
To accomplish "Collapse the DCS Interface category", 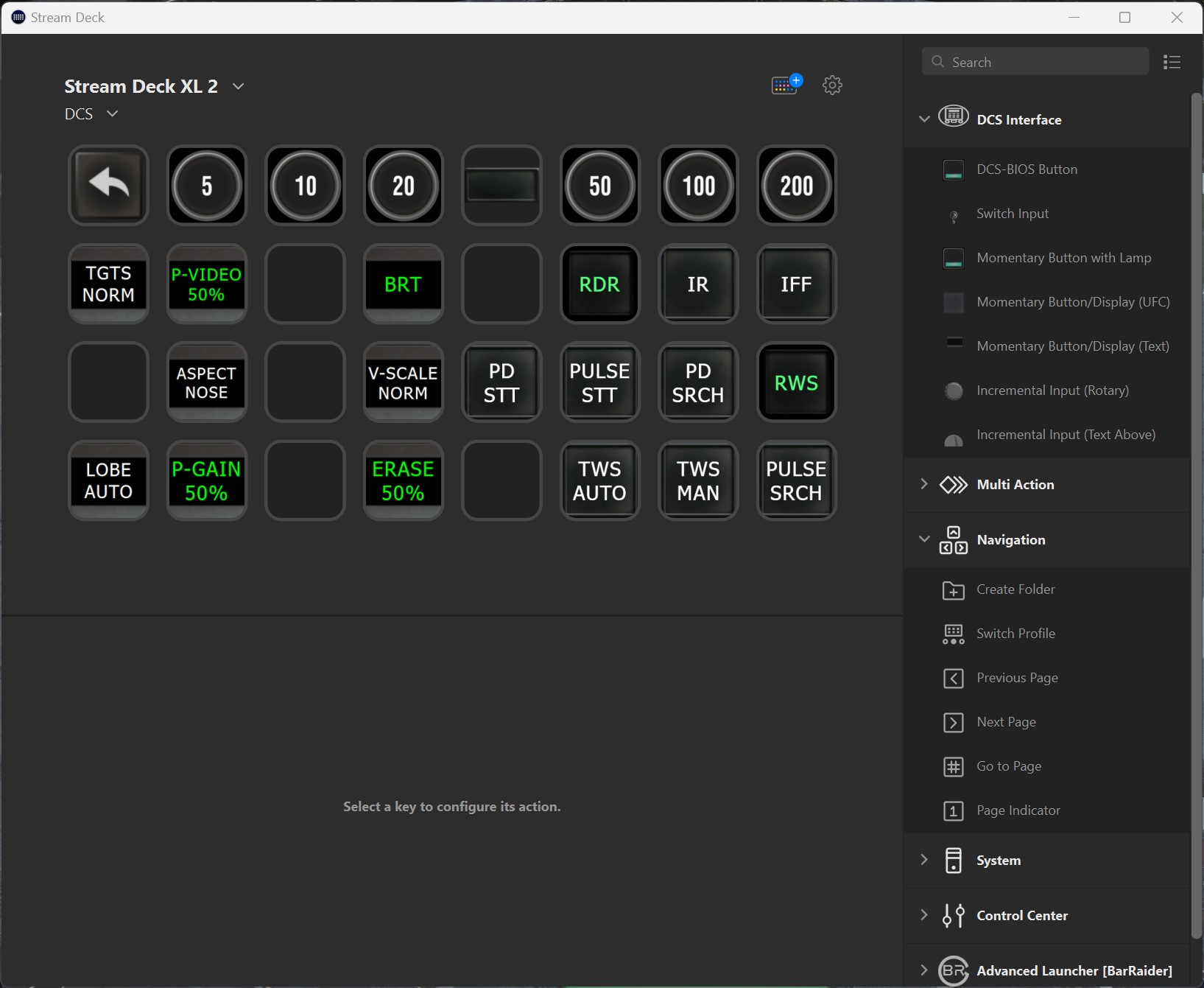I will click(x=924, y=119).
